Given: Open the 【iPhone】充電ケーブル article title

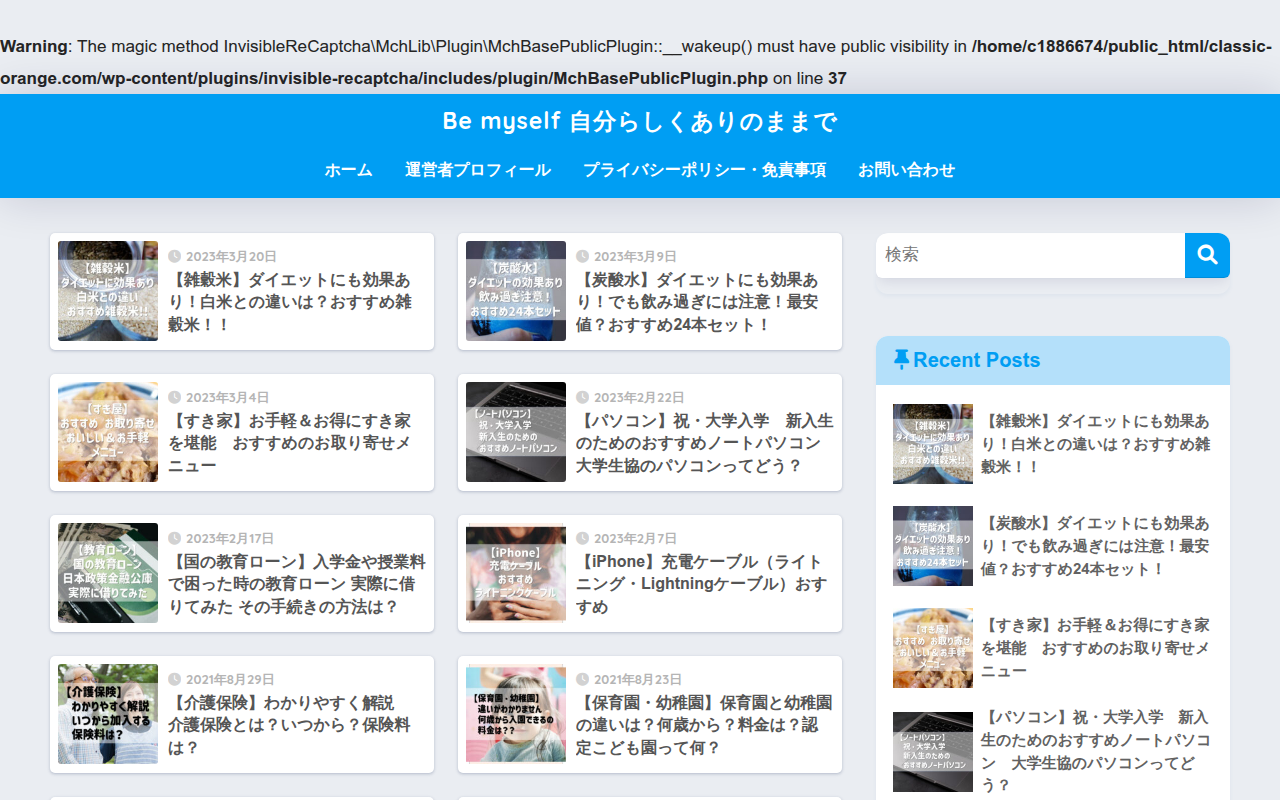Looking at the screenshot, I should [702, 584].
